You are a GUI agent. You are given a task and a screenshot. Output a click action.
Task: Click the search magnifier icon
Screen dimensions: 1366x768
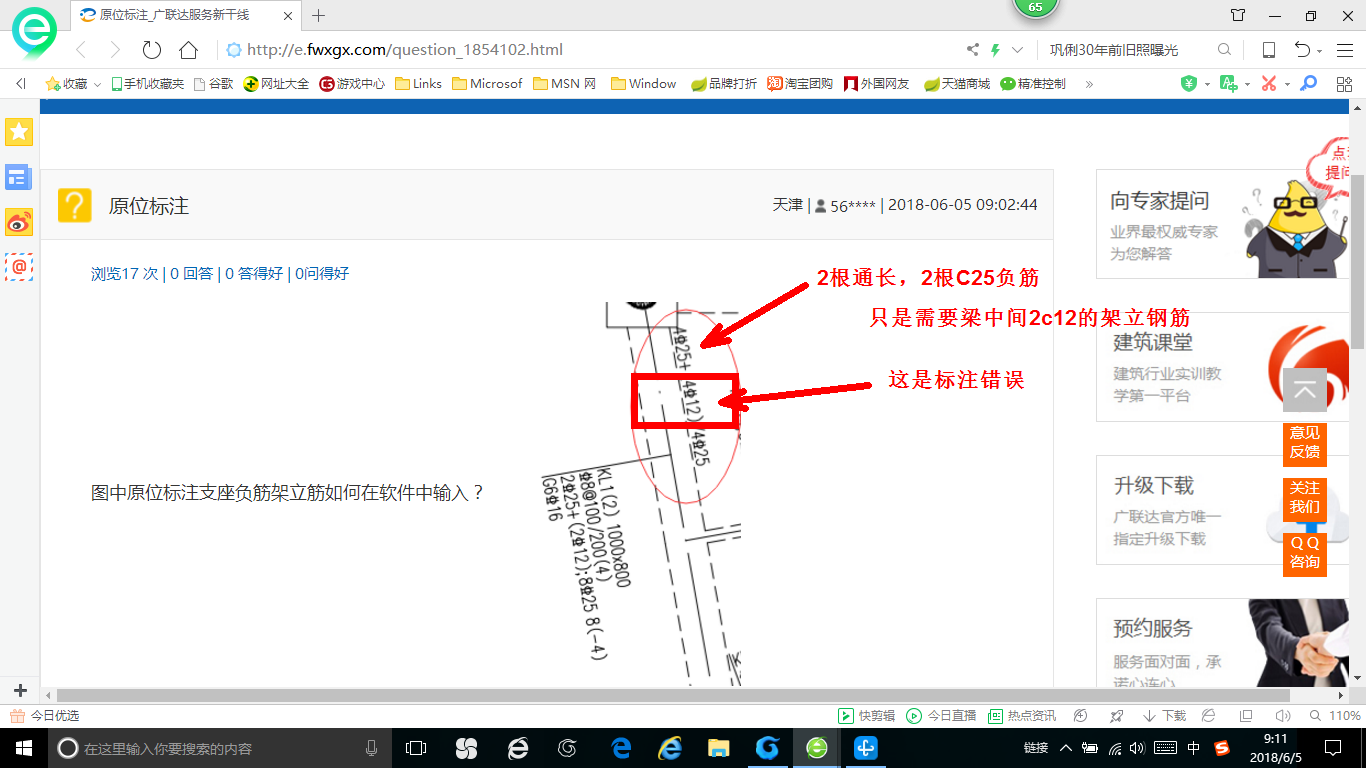(1224, 50)
